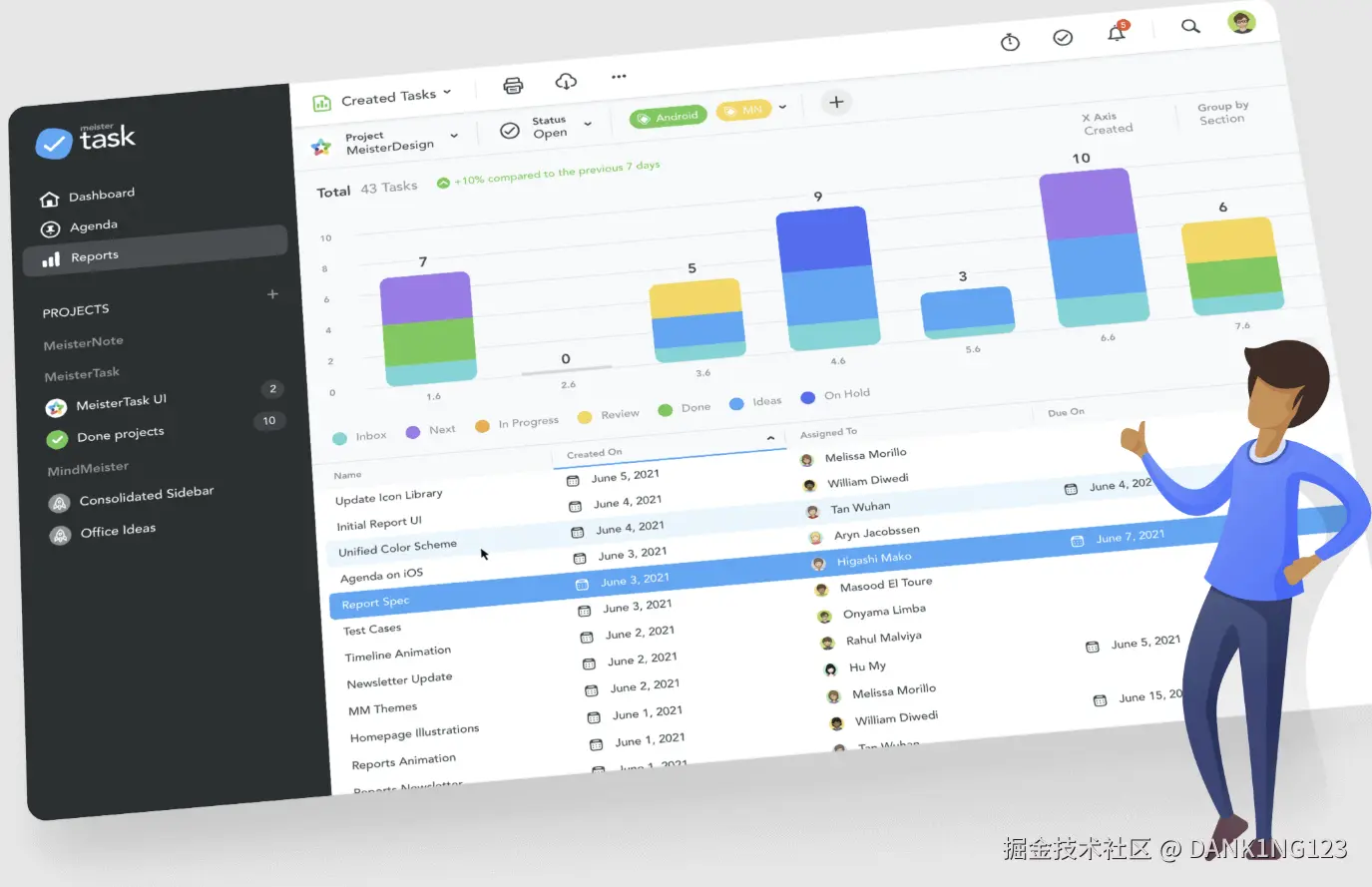Click the cloud download icon
This screenshot has height=887, width=1372.
tap(566, 81)
